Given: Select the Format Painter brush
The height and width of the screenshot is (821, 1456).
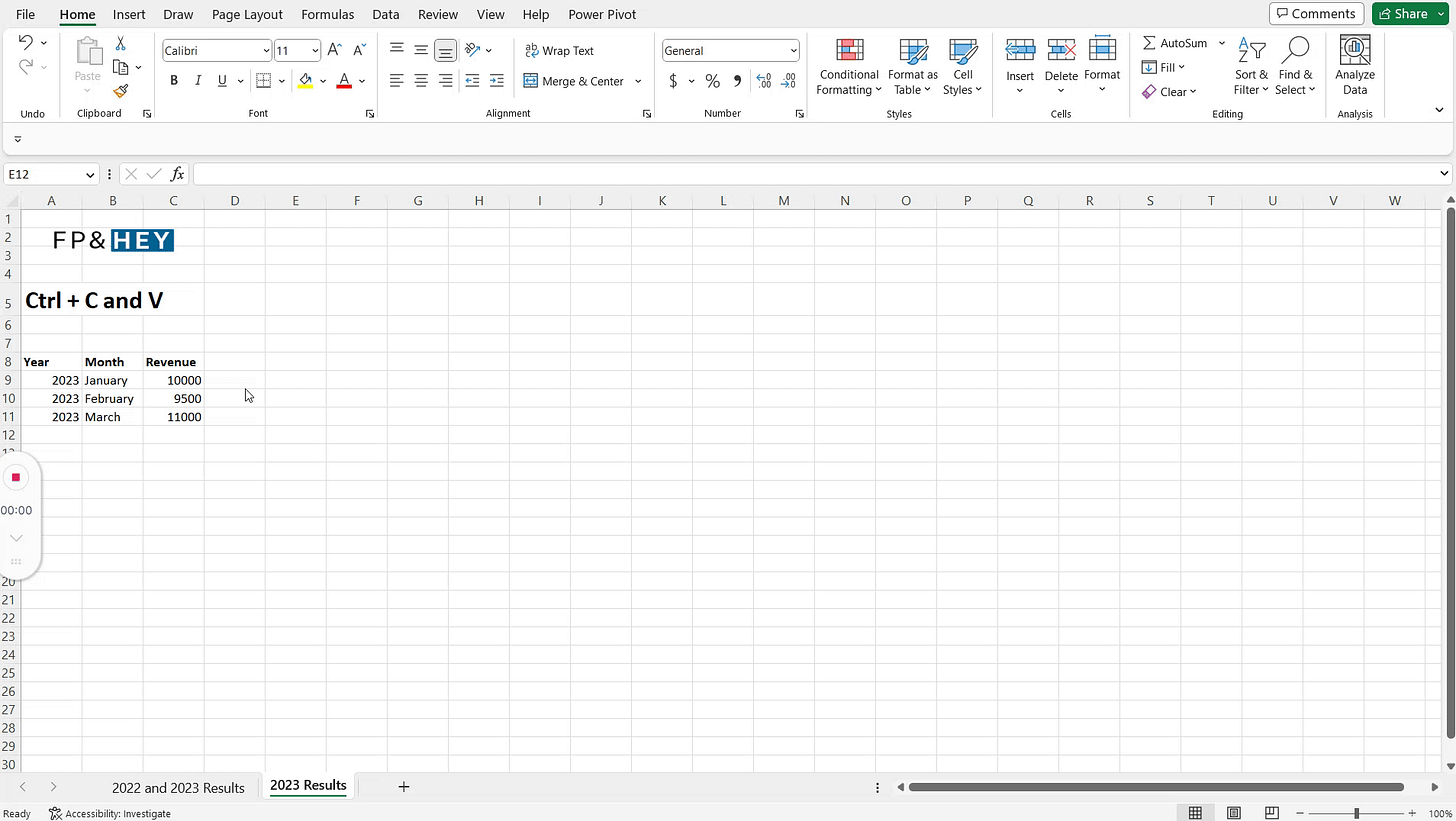Looking at the screenshot, I should click(121, 91).
